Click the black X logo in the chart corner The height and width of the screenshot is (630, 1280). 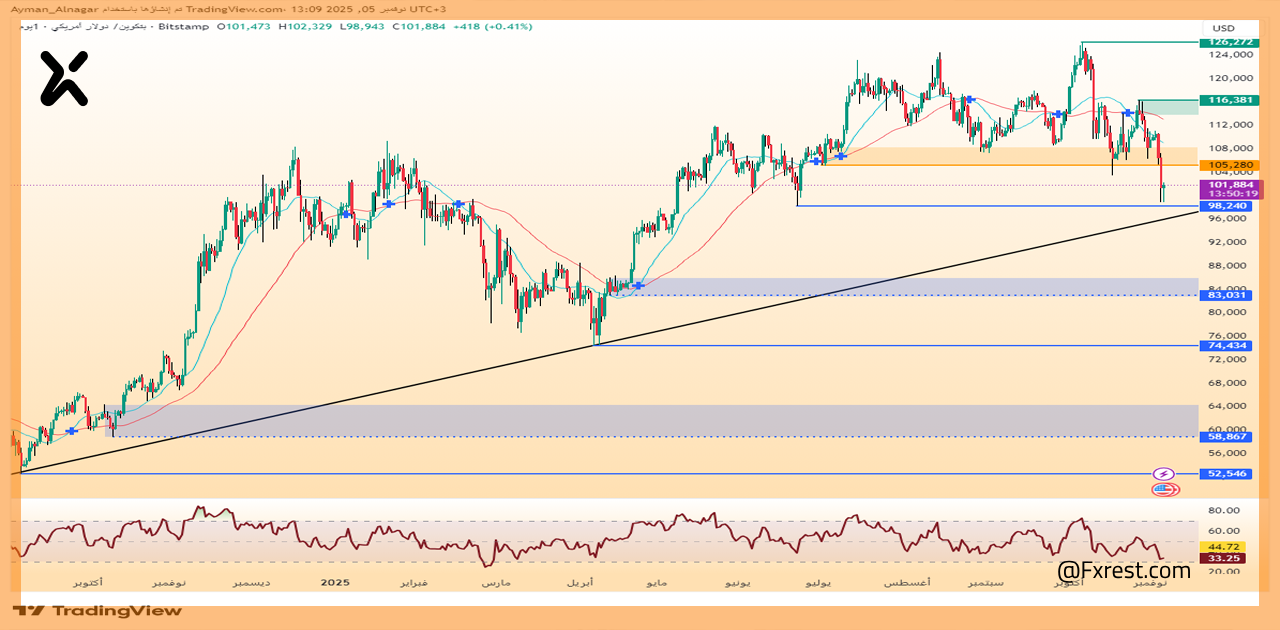64,78
